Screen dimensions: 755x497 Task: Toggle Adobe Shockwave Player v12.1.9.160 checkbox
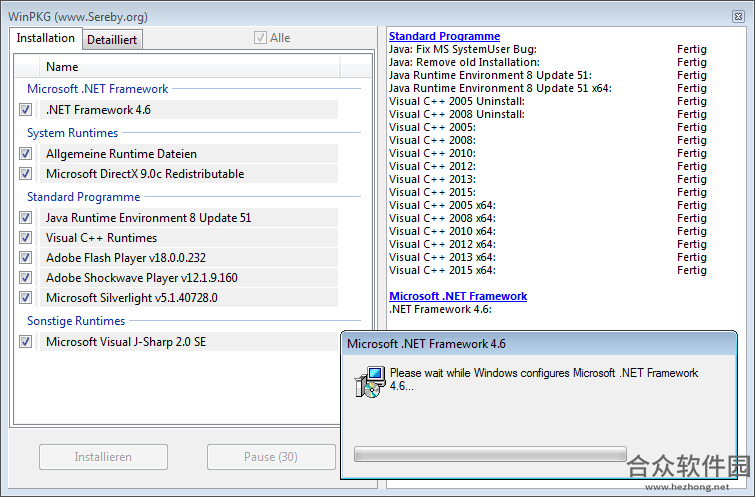pos(26,278)
